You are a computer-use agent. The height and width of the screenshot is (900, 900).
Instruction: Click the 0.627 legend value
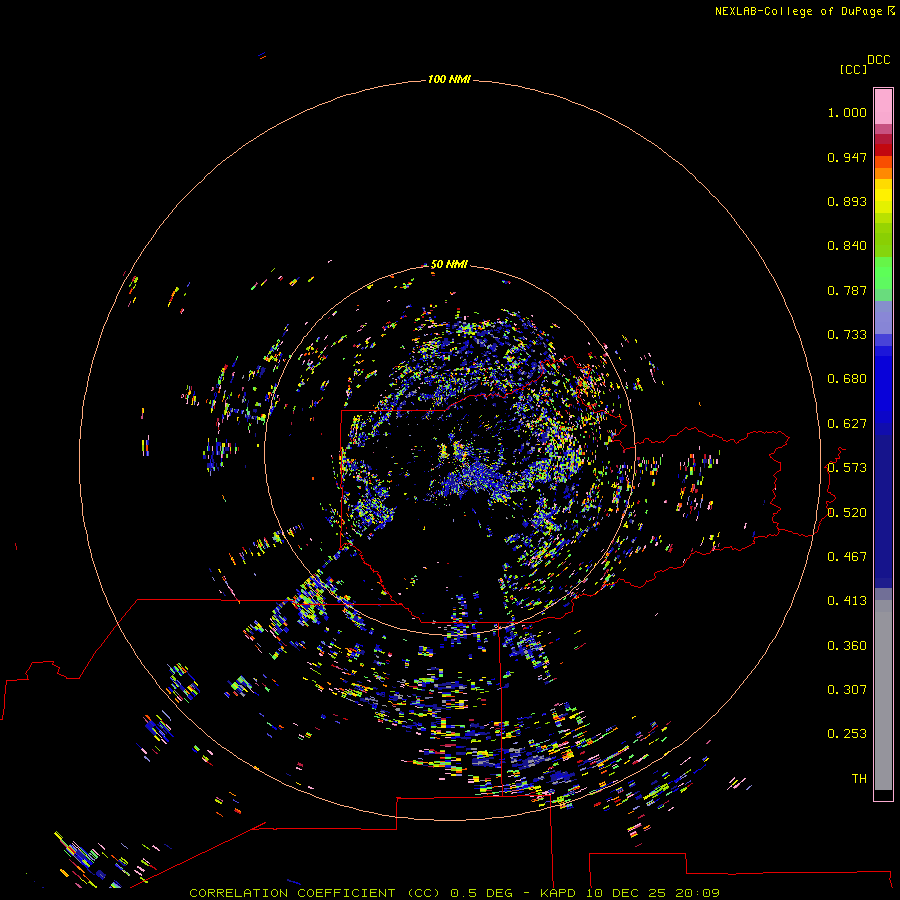point(847,424)
